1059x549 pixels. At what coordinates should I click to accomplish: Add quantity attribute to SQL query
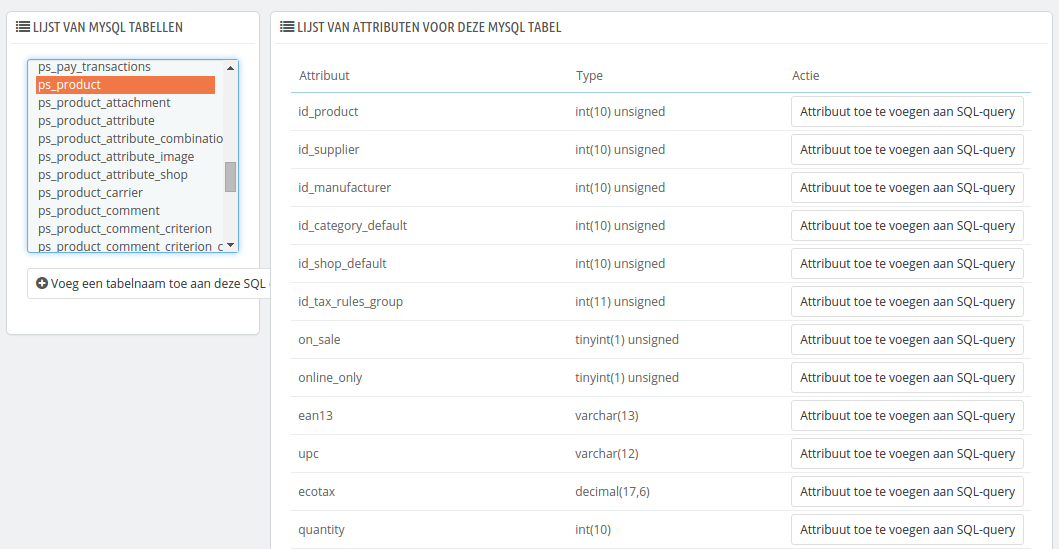(907, 529)
